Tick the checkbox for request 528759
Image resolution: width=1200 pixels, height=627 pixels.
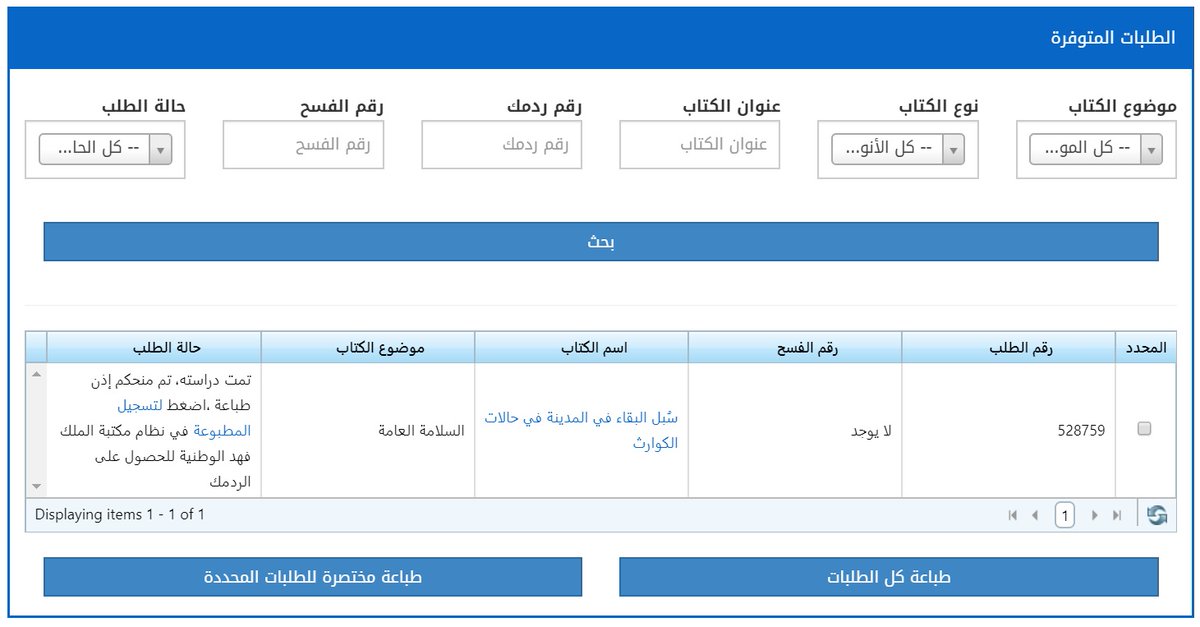1145,429
